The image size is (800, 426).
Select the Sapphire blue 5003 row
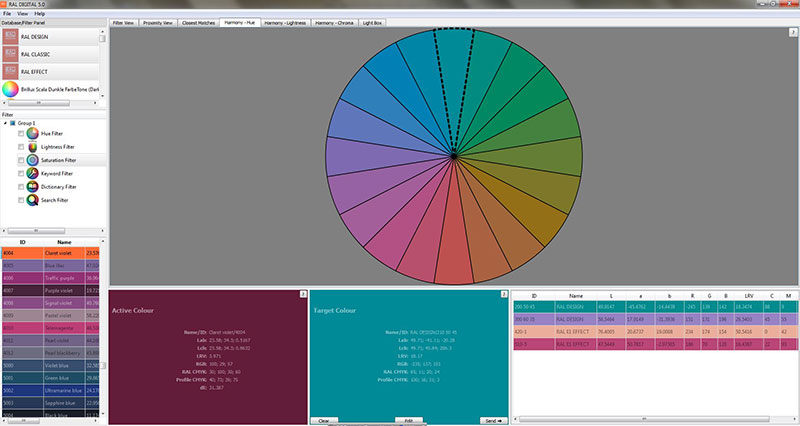[51, 403]
